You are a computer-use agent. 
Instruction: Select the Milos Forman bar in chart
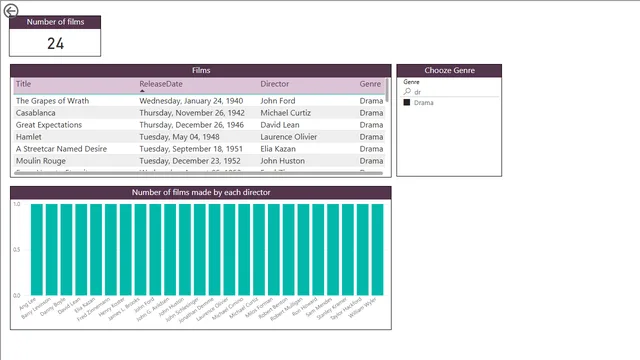273,249
